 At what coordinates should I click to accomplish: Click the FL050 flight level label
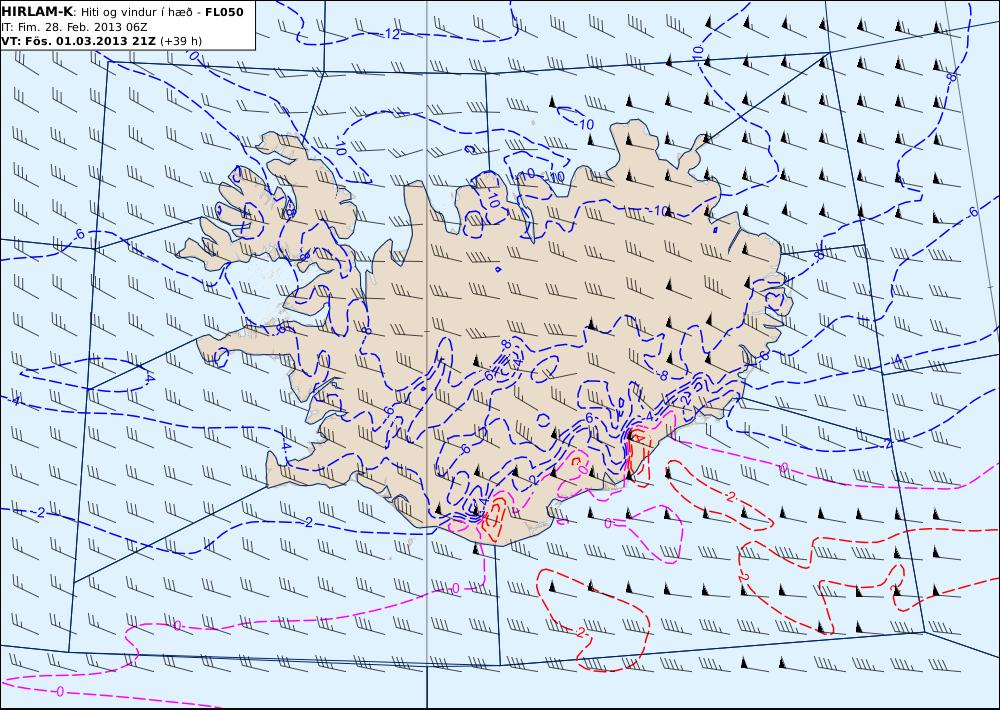click(x=223, y=11)
